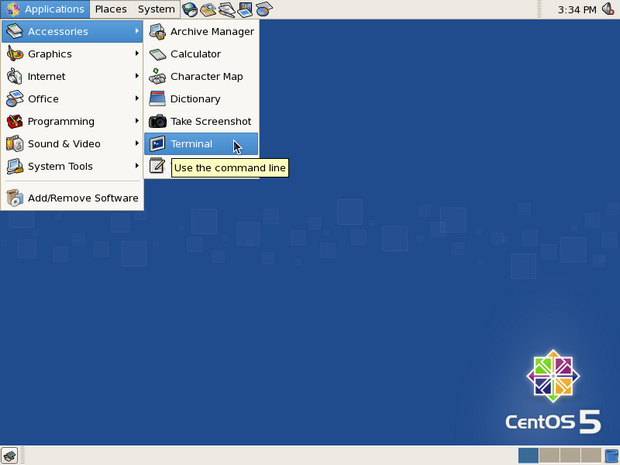
Task: Select the Accessories category
Action: pyautogui.click(x=72, y=31)
